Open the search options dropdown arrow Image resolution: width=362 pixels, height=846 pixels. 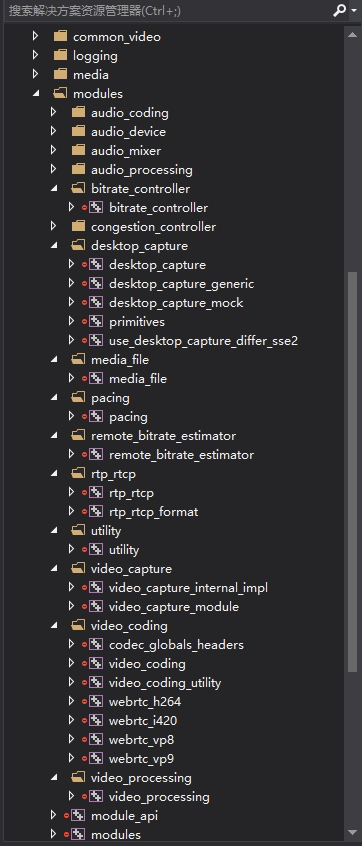point(354,10)
